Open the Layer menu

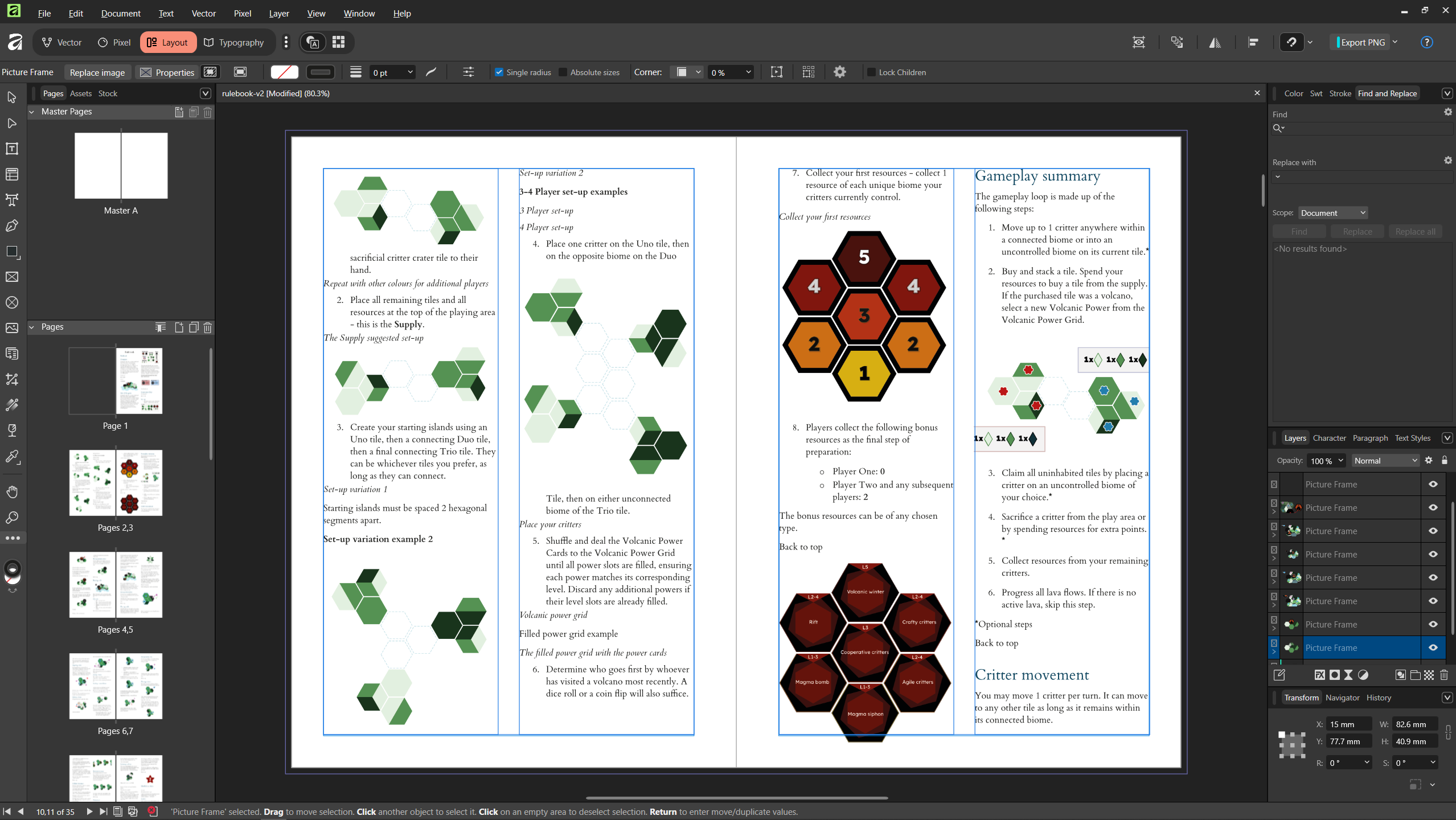pyautogui.click(x=278, y=13)
